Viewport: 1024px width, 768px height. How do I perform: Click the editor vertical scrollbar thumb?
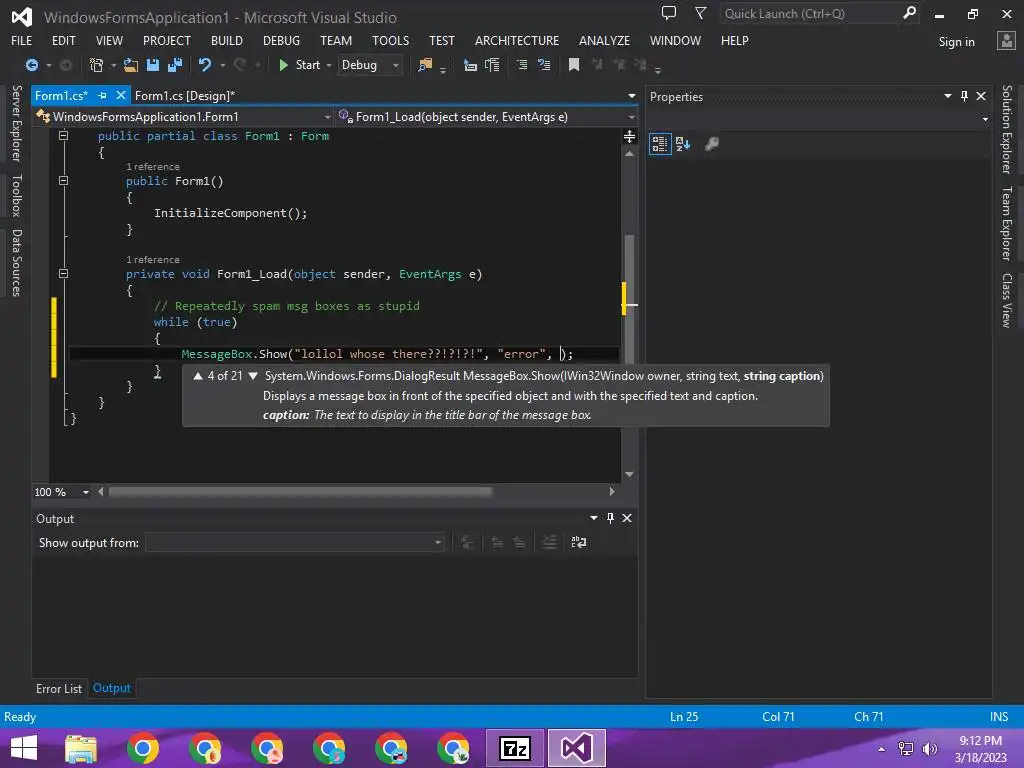click(630, 298)
